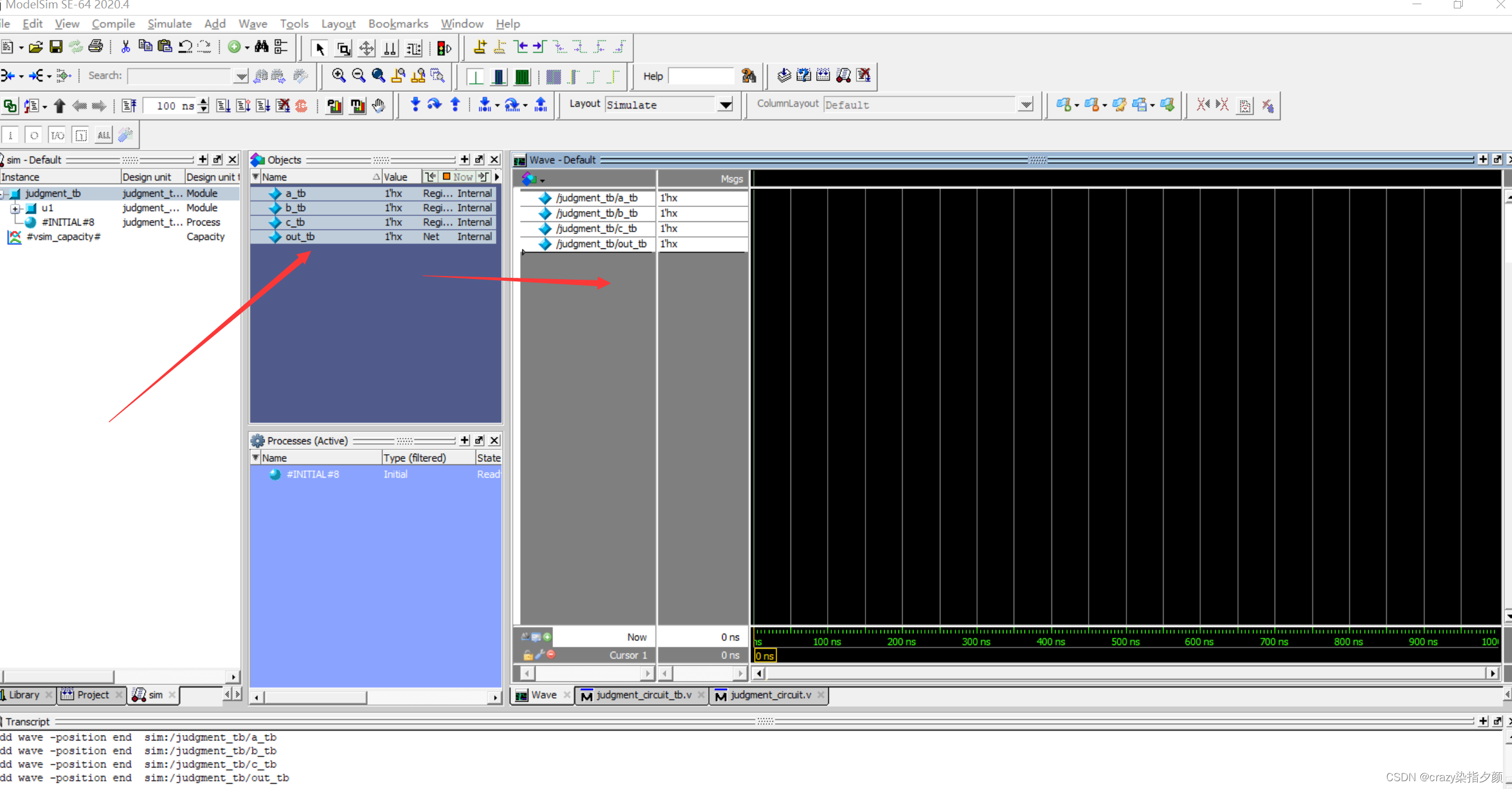Activate the Zoom mode tool
Screen dimensions: 1512x789
pyautogui.click(x=344, y=48)
